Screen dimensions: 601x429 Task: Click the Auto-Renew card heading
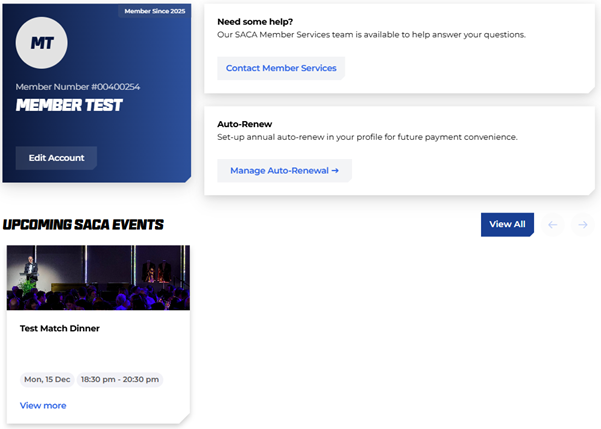245,124
